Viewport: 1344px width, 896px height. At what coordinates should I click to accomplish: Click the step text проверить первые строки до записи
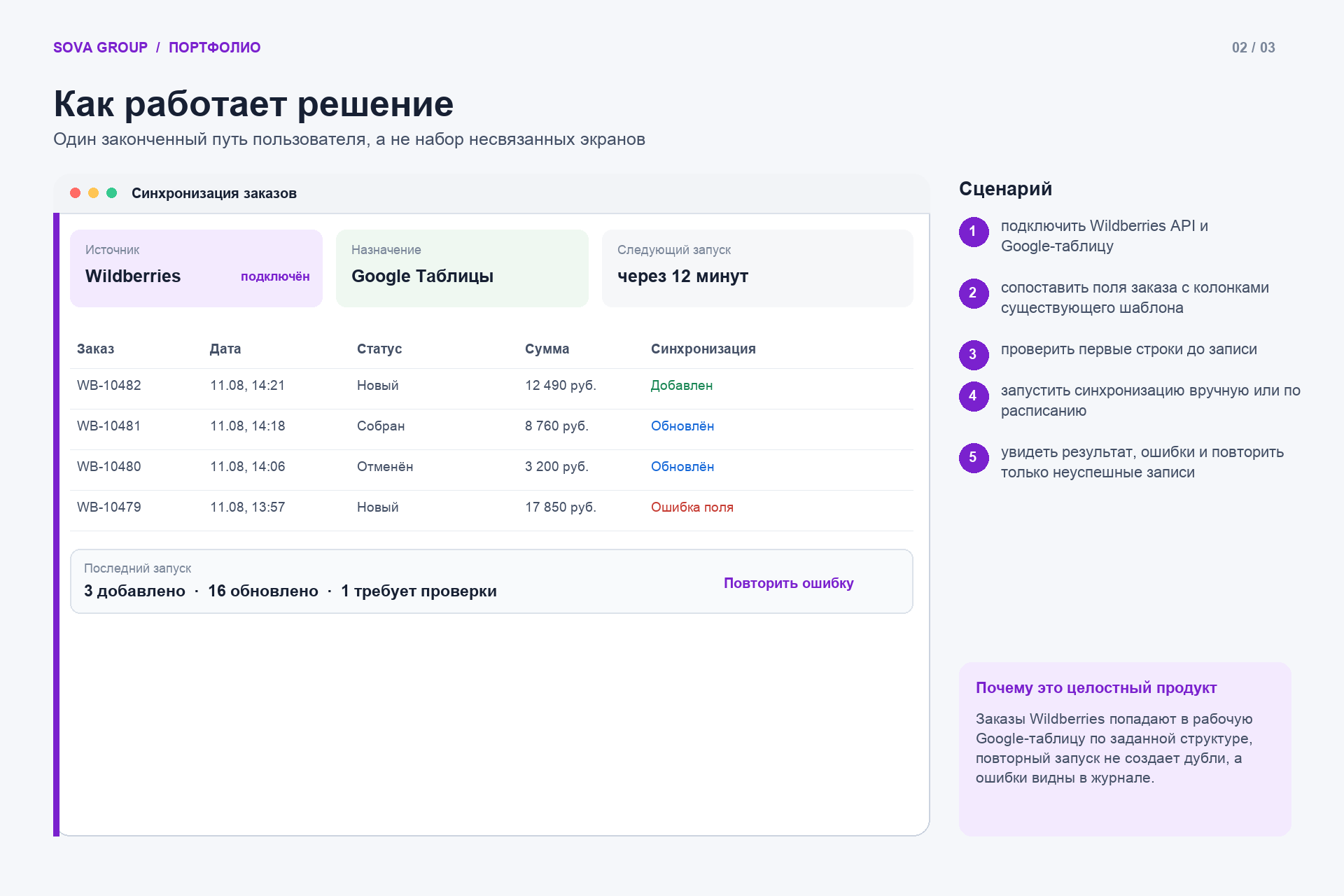pyautogui.click(x=1129, y=349)
